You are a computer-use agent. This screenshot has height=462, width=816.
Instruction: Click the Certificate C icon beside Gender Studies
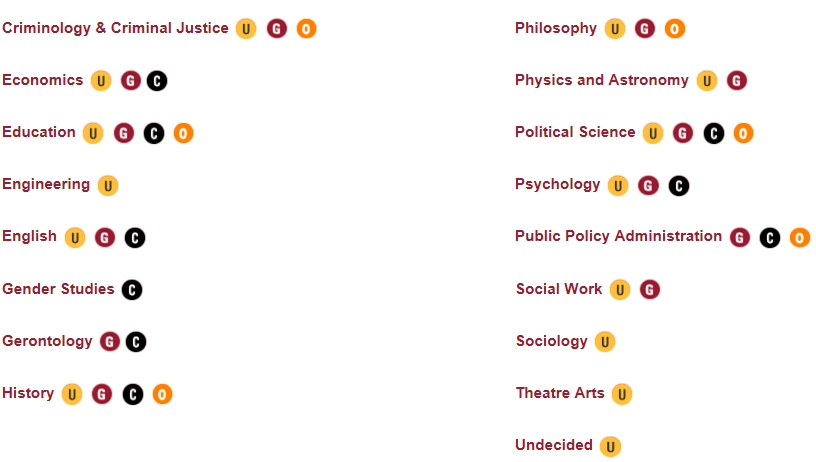[132, 290]
